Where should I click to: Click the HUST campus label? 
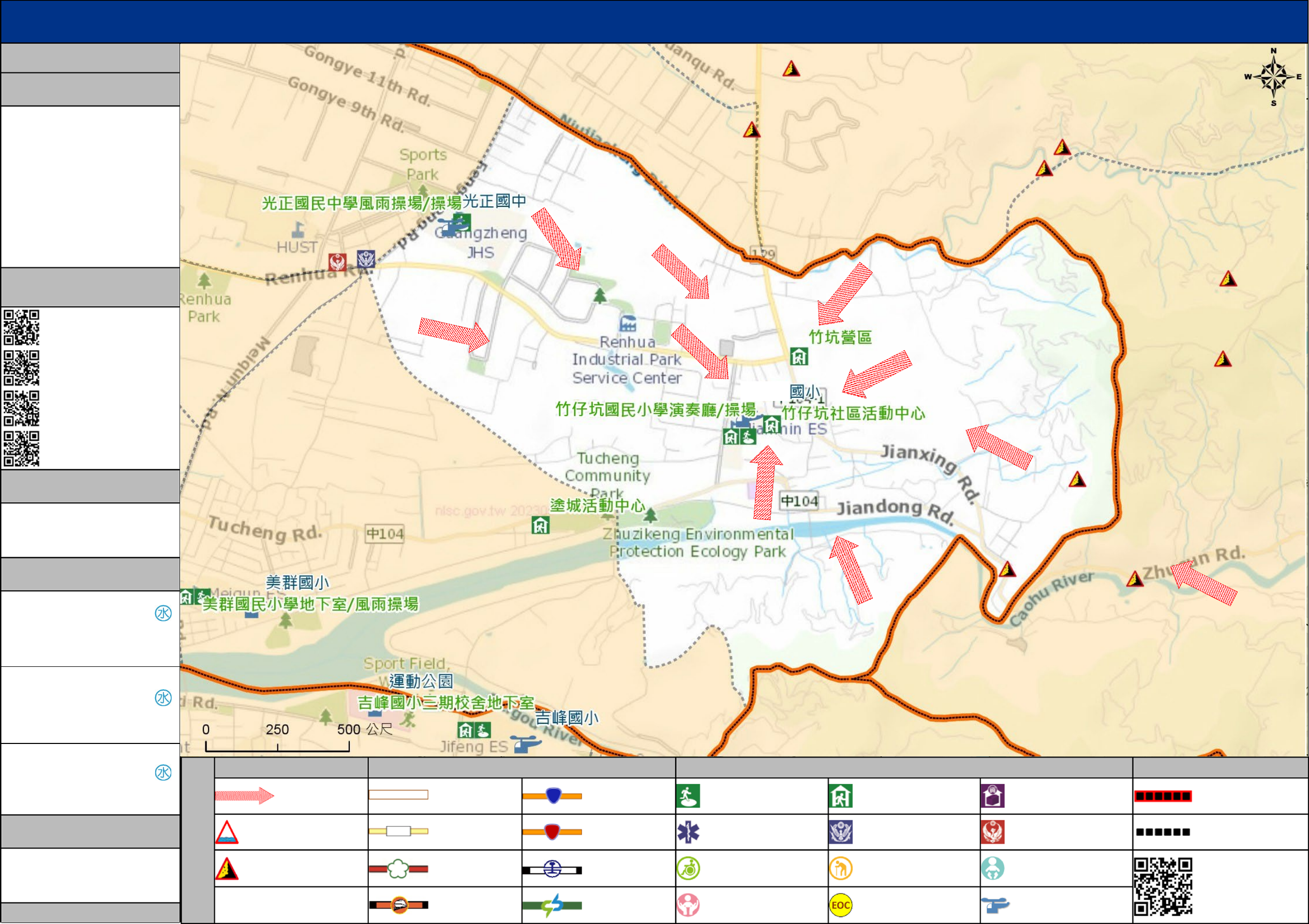296,247
